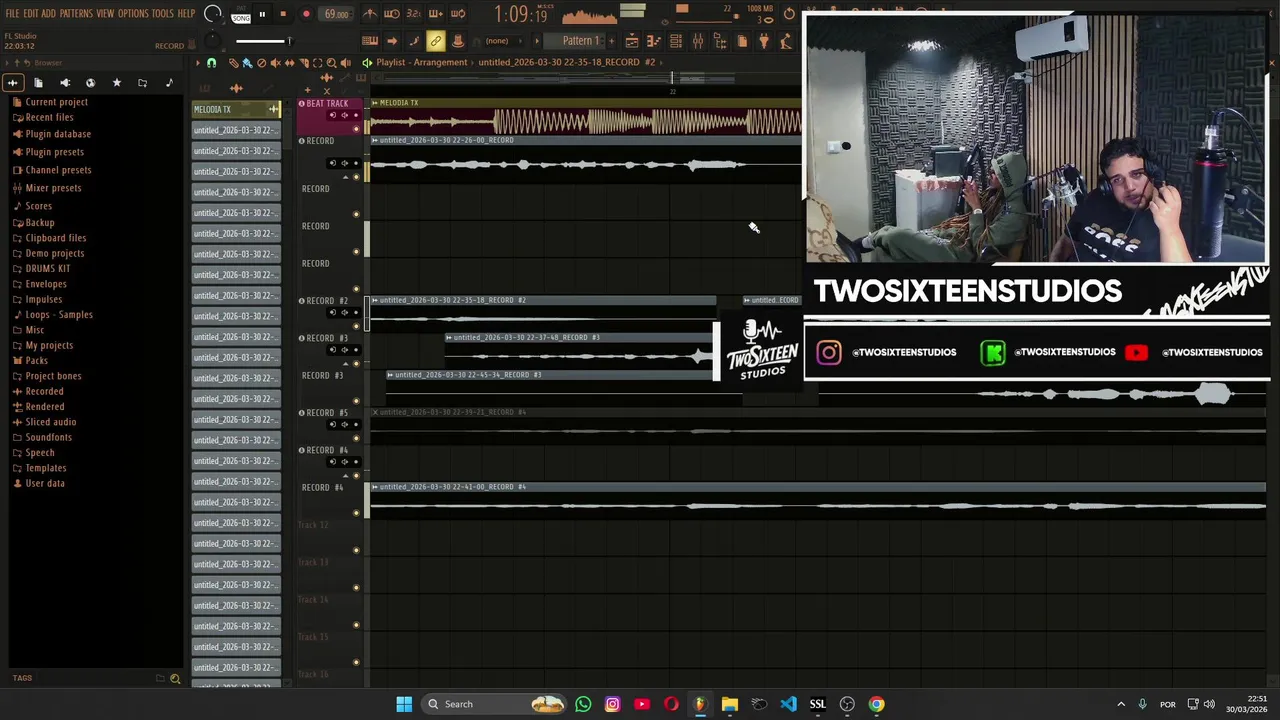
Task: Open WhatsApp from the taskbar
Action: coord(583,704)
